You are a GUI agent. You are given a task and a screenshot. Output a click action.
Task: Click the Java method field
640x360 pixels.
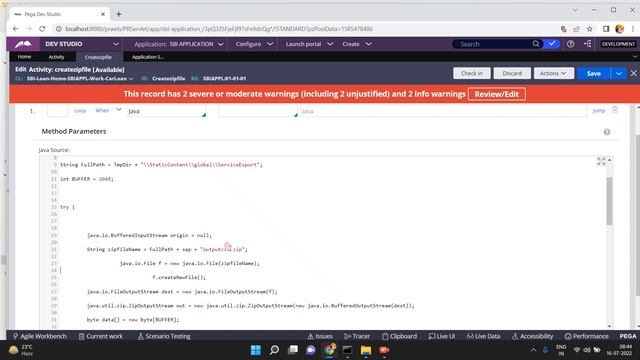pos(166,111)
